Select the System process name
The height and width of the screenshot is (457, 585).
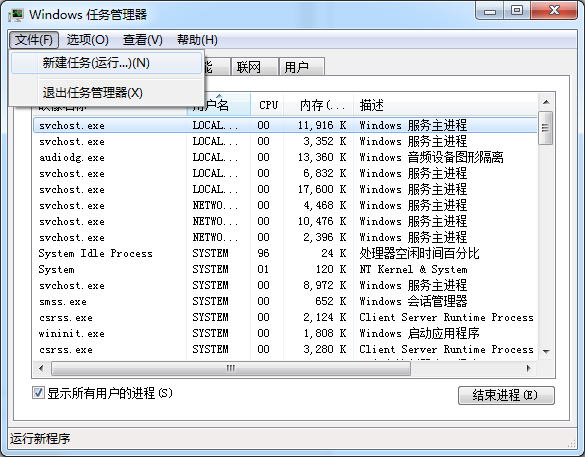56,269
